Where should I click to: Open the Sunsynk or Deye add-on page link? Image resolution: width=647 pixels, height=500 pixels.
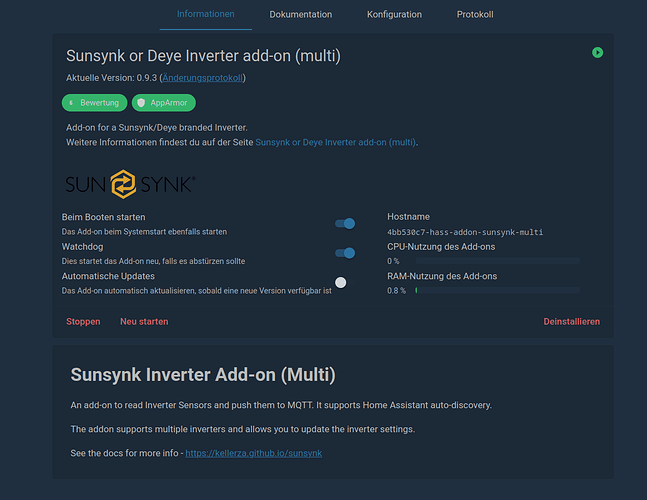[336, 142]
